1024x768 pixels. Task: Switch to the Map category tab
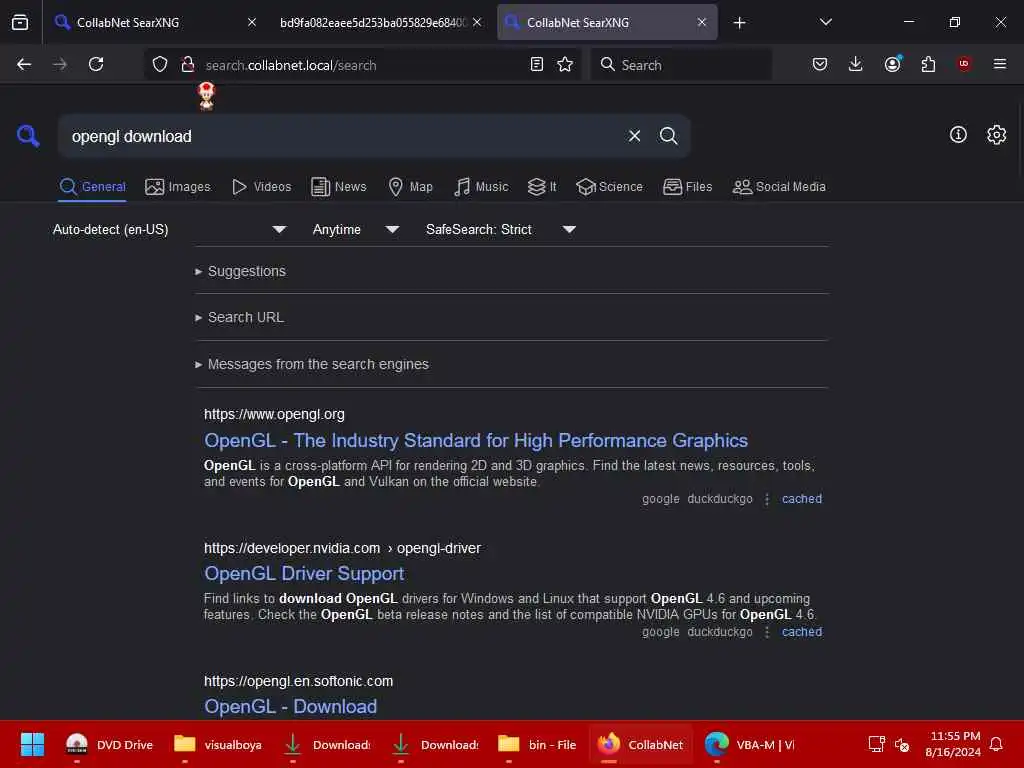click(410, 187)
